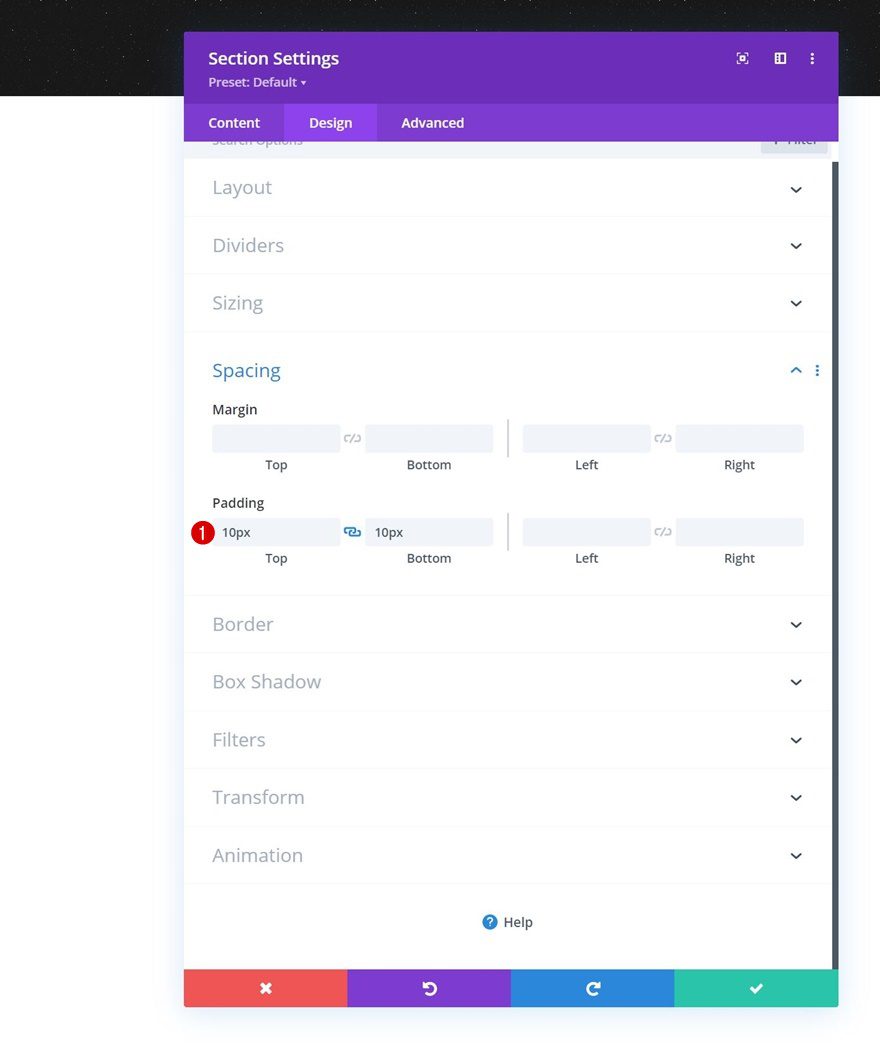Unlink the padding top and bottom values
The width and height of the screenshot is (880, 1050).
tap(352, 531)
